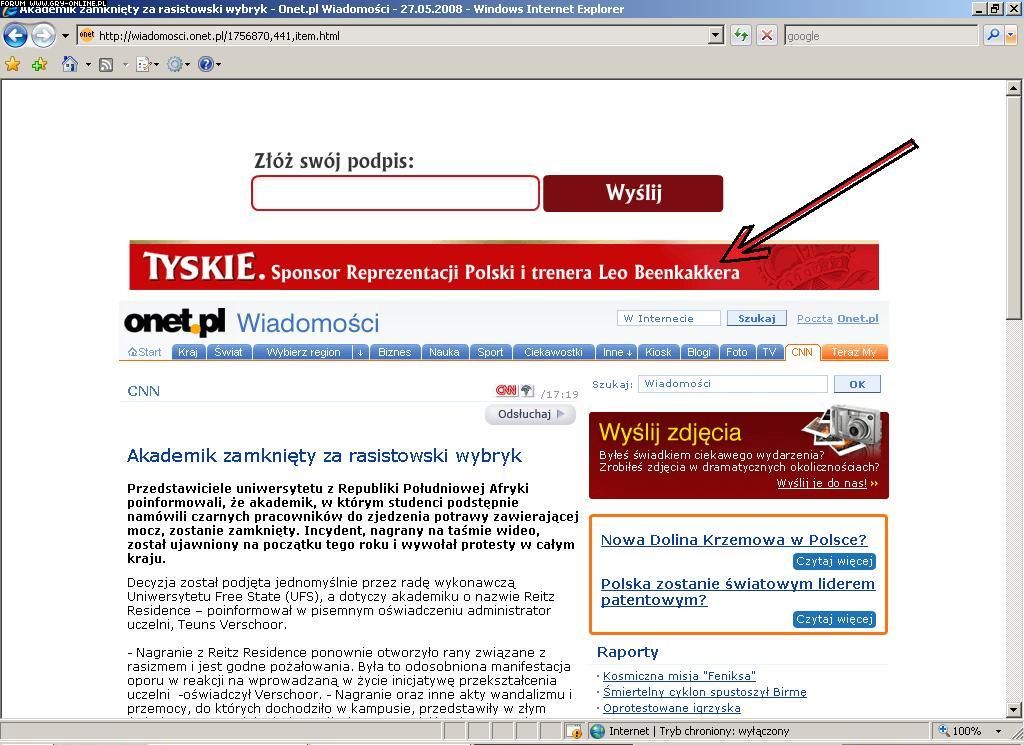Select the Foto tab
Viewport: 1024px width, 745px height.
(x=737, y=352)
